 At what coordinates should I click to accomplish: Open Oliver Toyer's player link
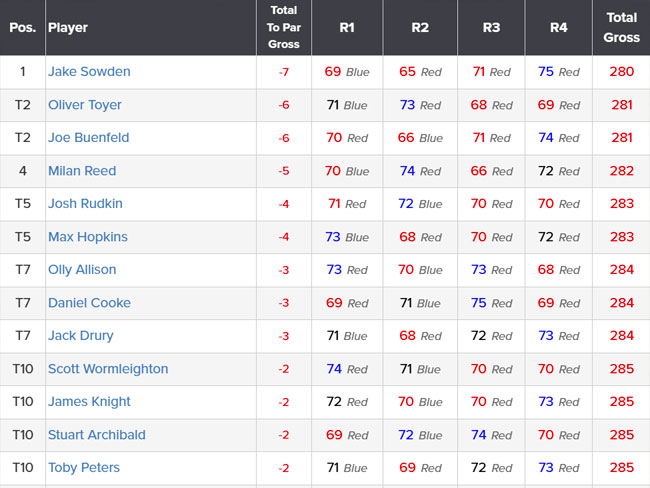(85, 105)
